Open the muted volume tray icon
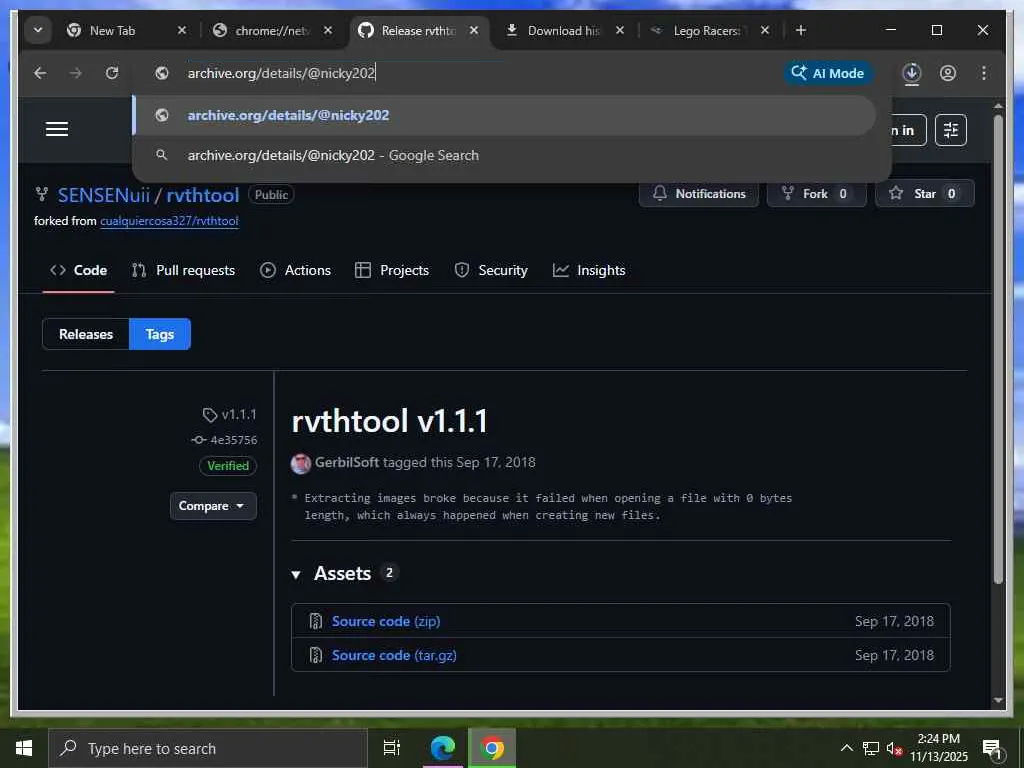This screenshot has height=768, width=1024. tap(894, 748)
